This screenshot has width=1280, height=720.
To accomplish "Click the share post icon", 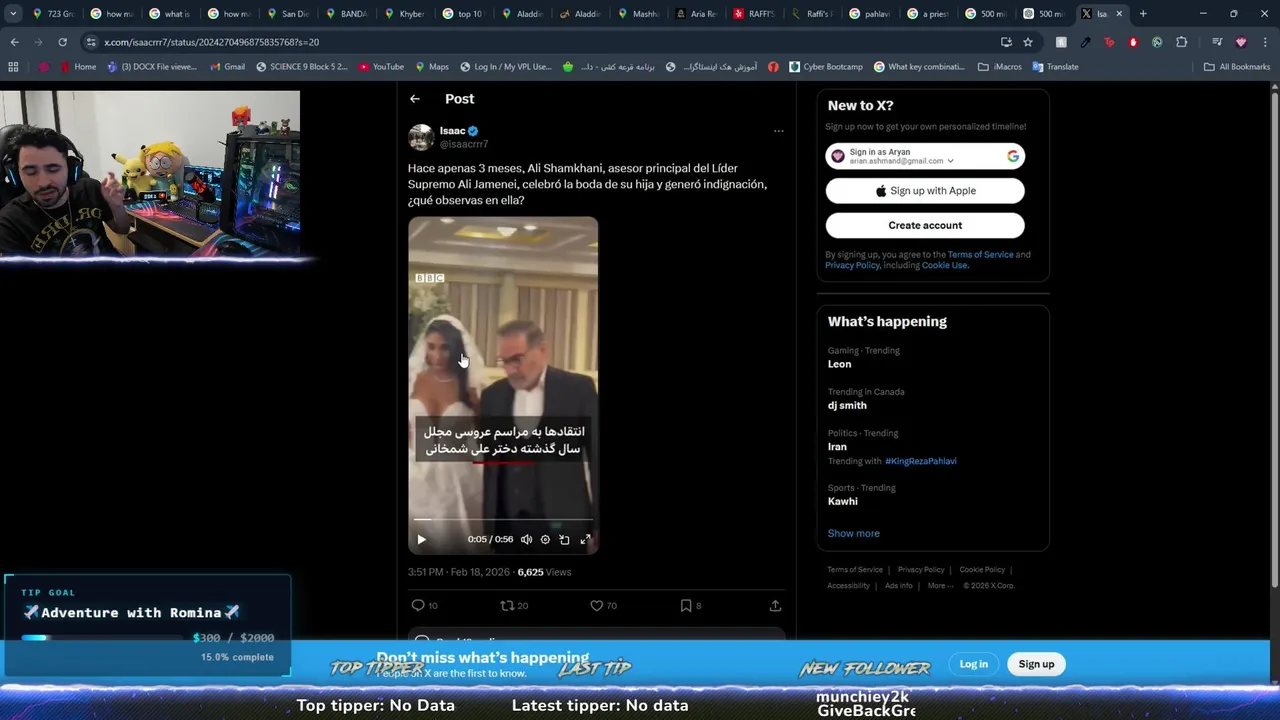I will pos(775,605).
